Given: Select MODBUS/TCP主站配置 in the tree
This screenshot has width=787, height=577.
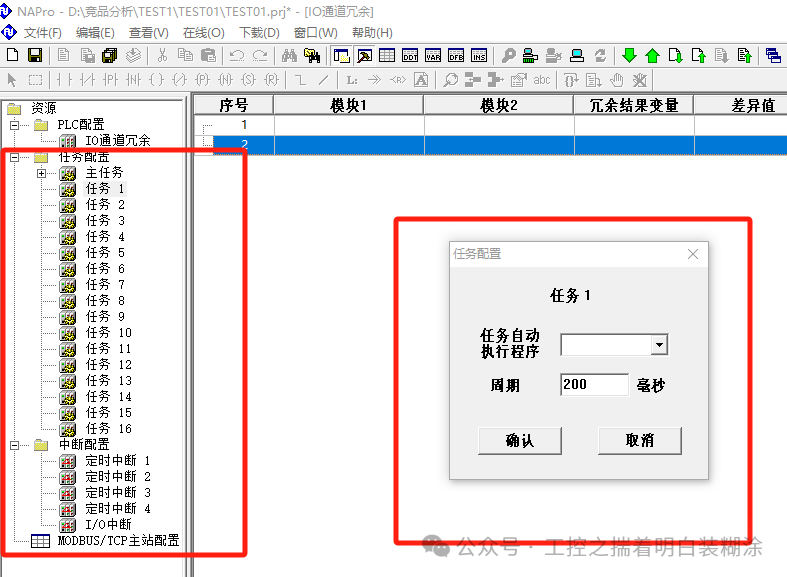Looking at the screenshot, I should pos(118,540).
